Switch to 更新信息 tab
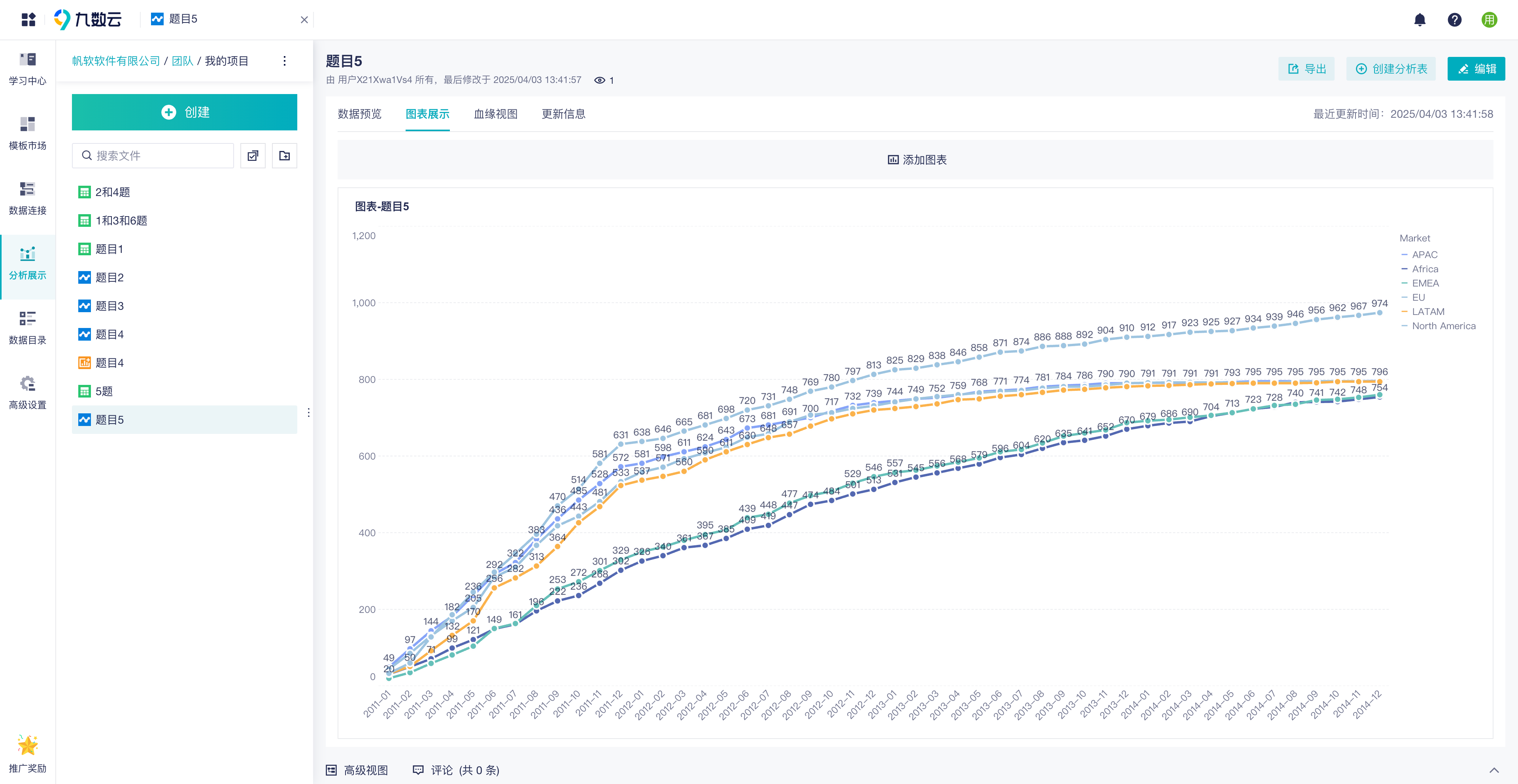Screen dimensions: 1518x784 pos(564,114)
